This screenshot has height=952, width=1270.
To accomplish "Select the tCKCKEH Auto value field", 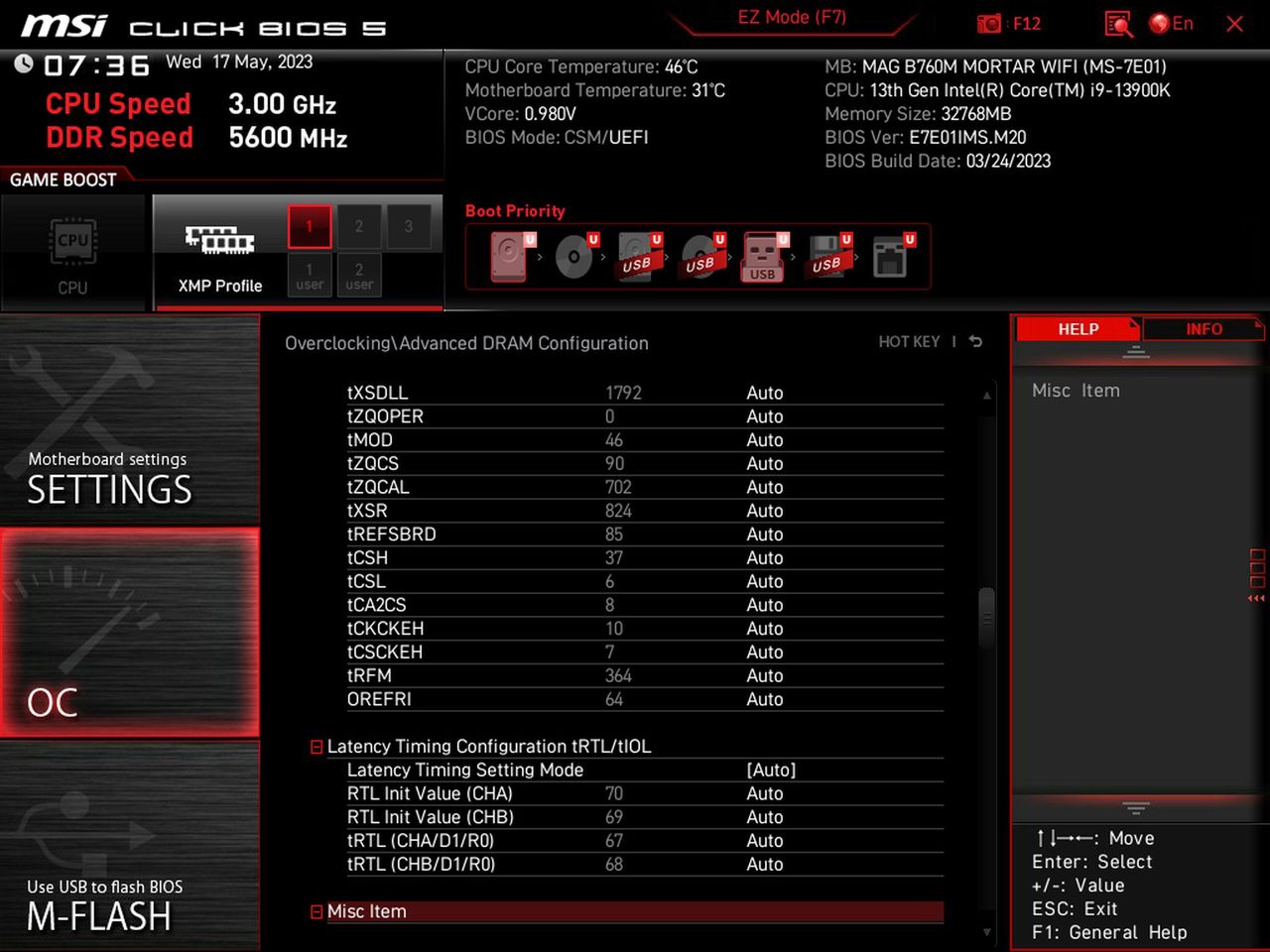I will pyautogui.click(x=765, y=629).
